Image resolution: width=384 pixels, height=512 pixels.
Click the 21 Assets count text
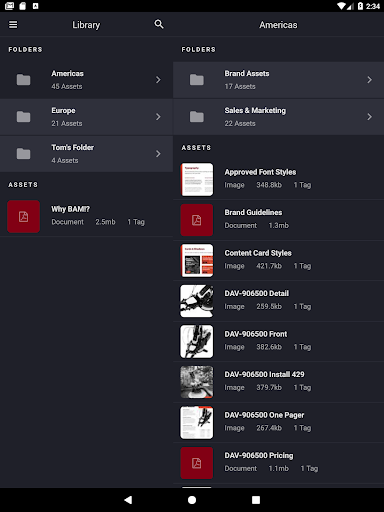point(67,123)
